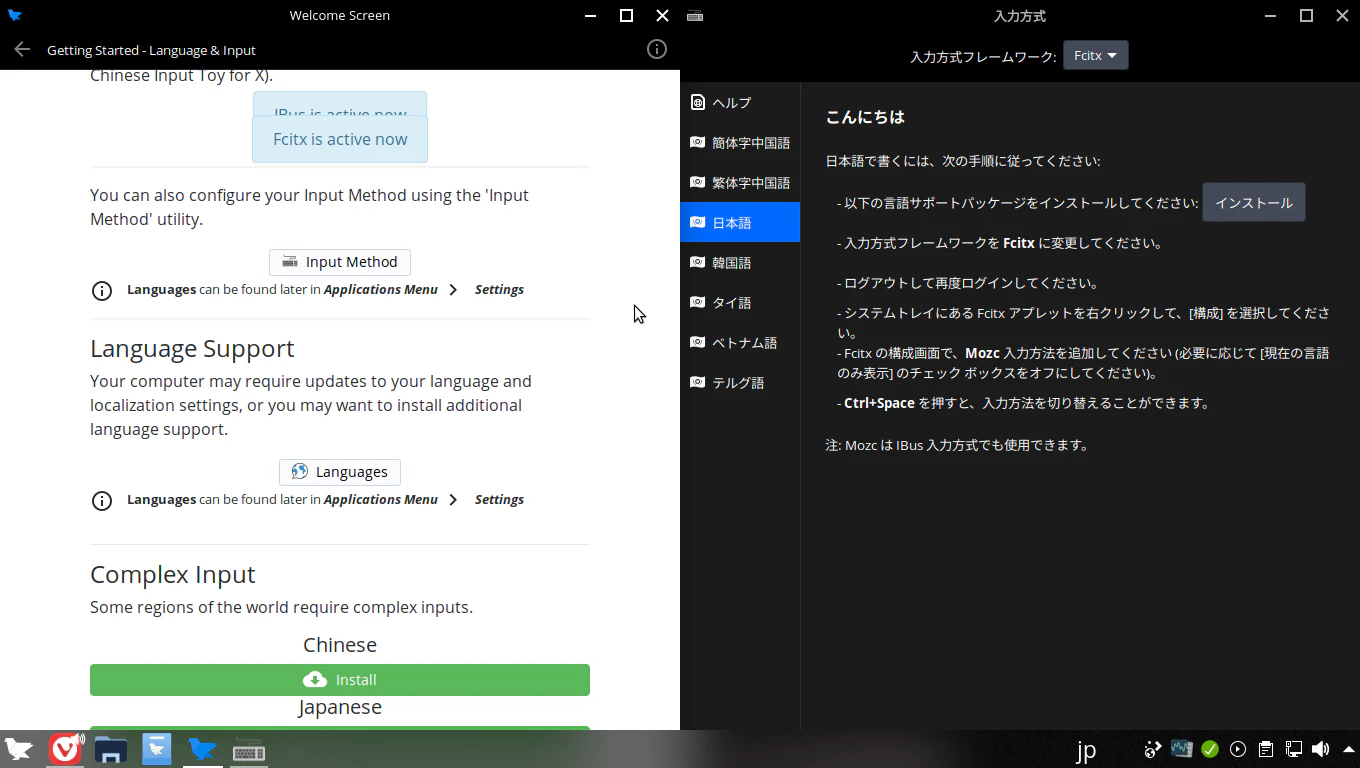Select the ベトナム語 sidebar tab
The height and width of the screenshot is (768, 1360).
740,343
